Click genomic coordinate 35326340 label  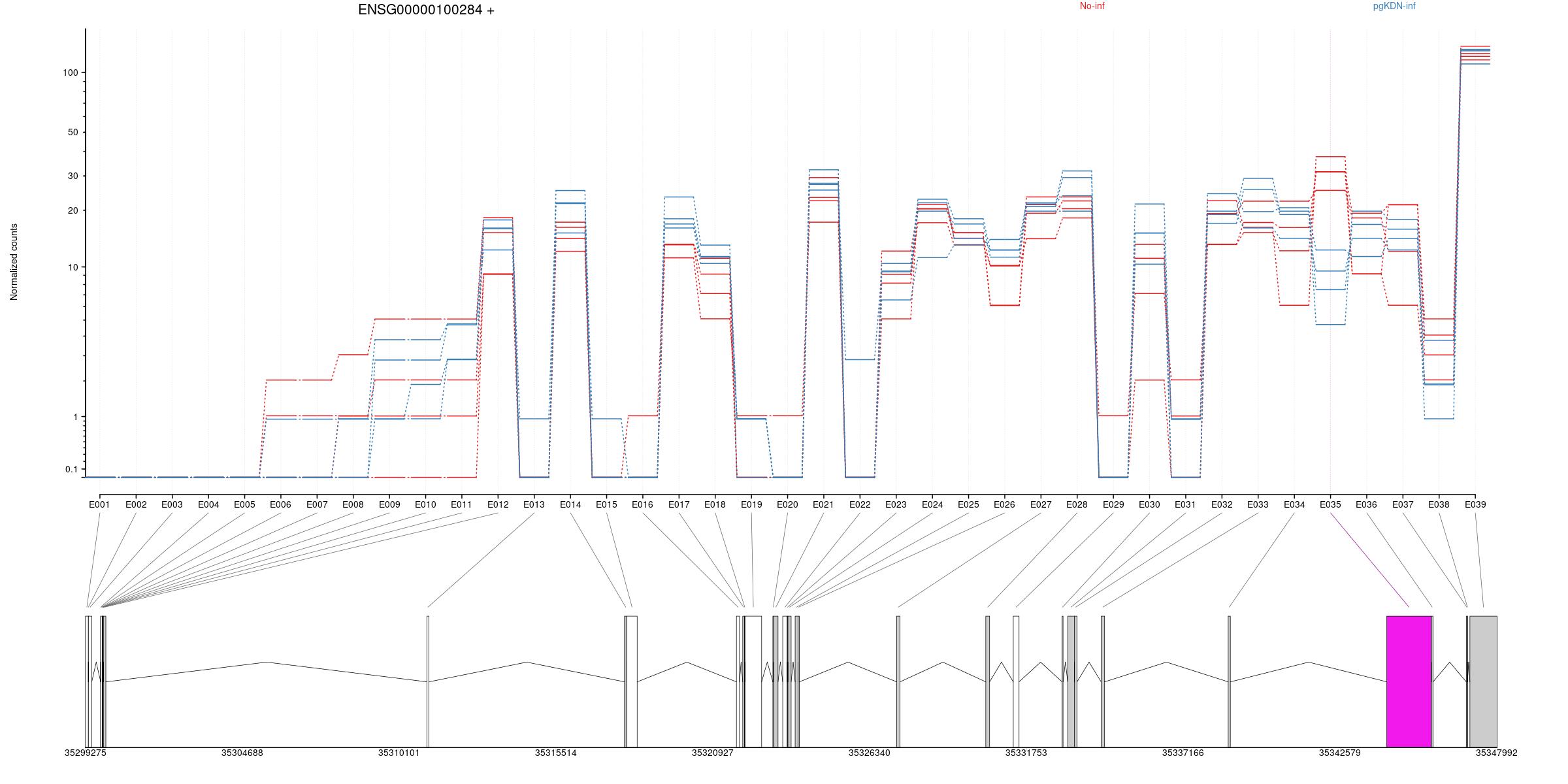869,753
